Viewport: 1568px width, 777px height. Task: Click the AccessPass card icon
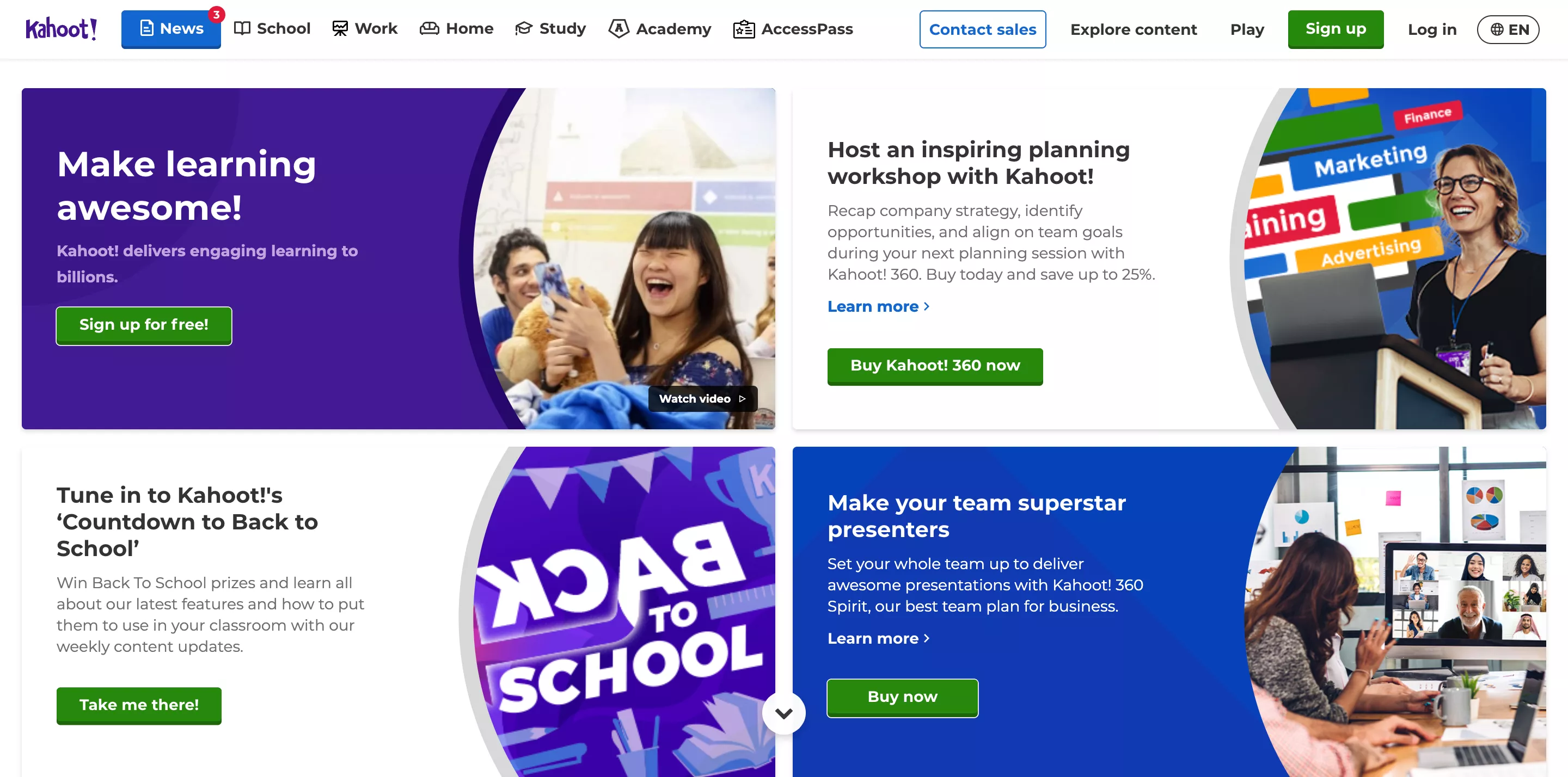[x=744, y=29]
